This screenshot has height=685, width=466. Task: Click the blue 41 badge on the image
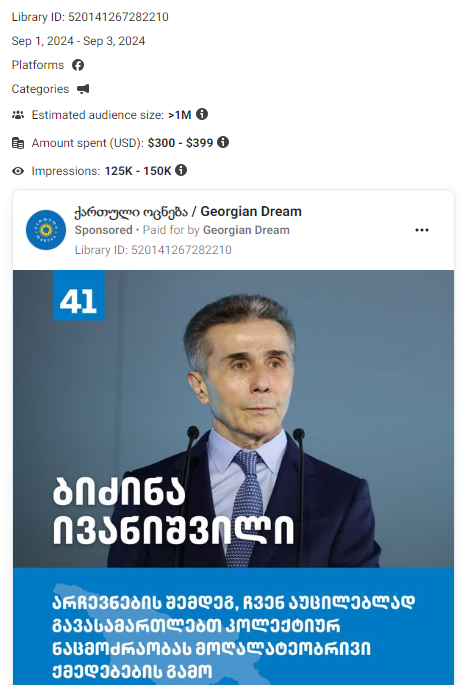[x=79, y=295]
